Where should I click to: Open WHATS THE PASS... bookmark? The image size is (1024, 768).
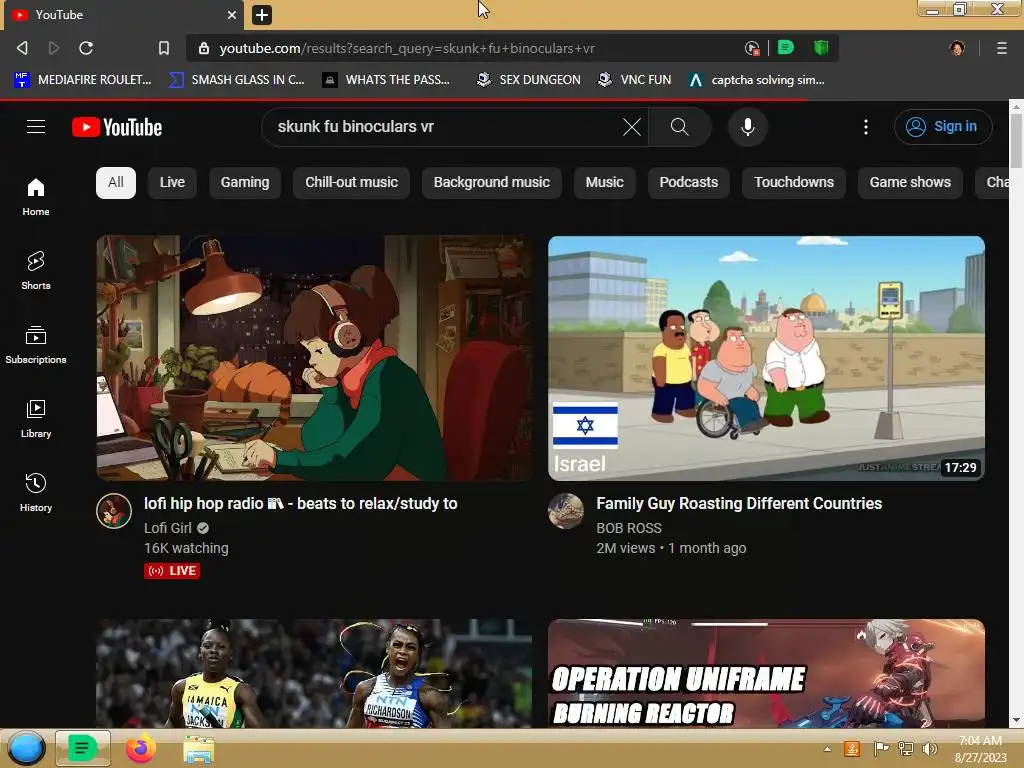[x=387, y=80]
